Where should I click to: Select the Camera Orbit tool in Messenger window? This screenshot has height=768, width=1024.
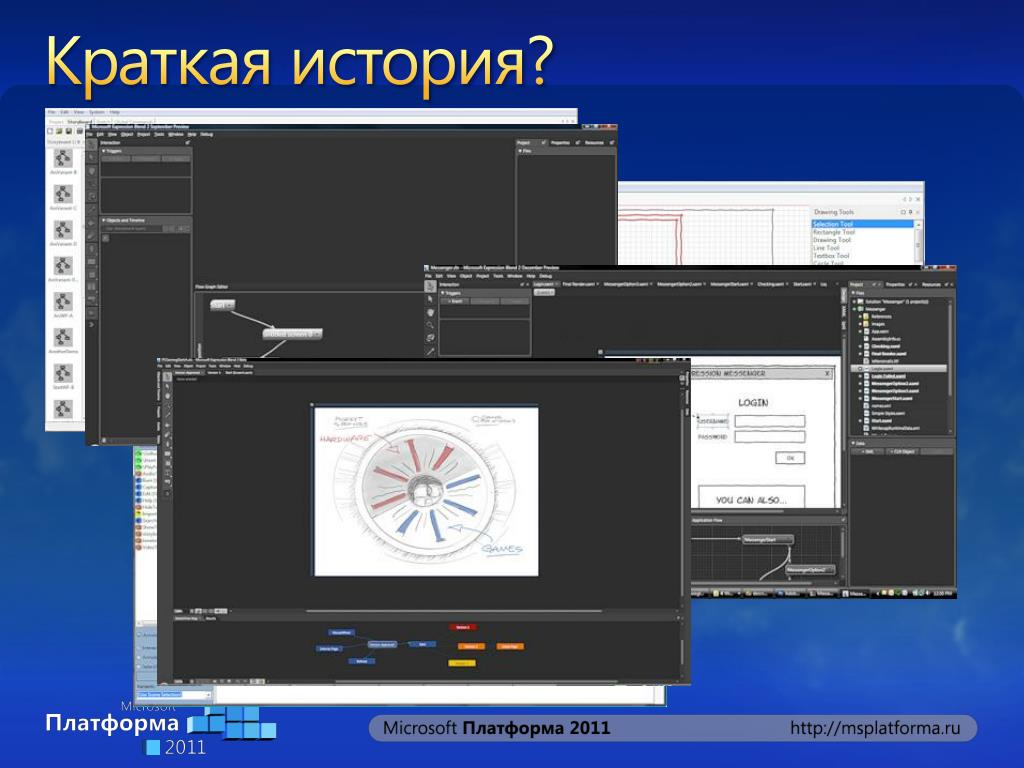(x=430, y=338)
